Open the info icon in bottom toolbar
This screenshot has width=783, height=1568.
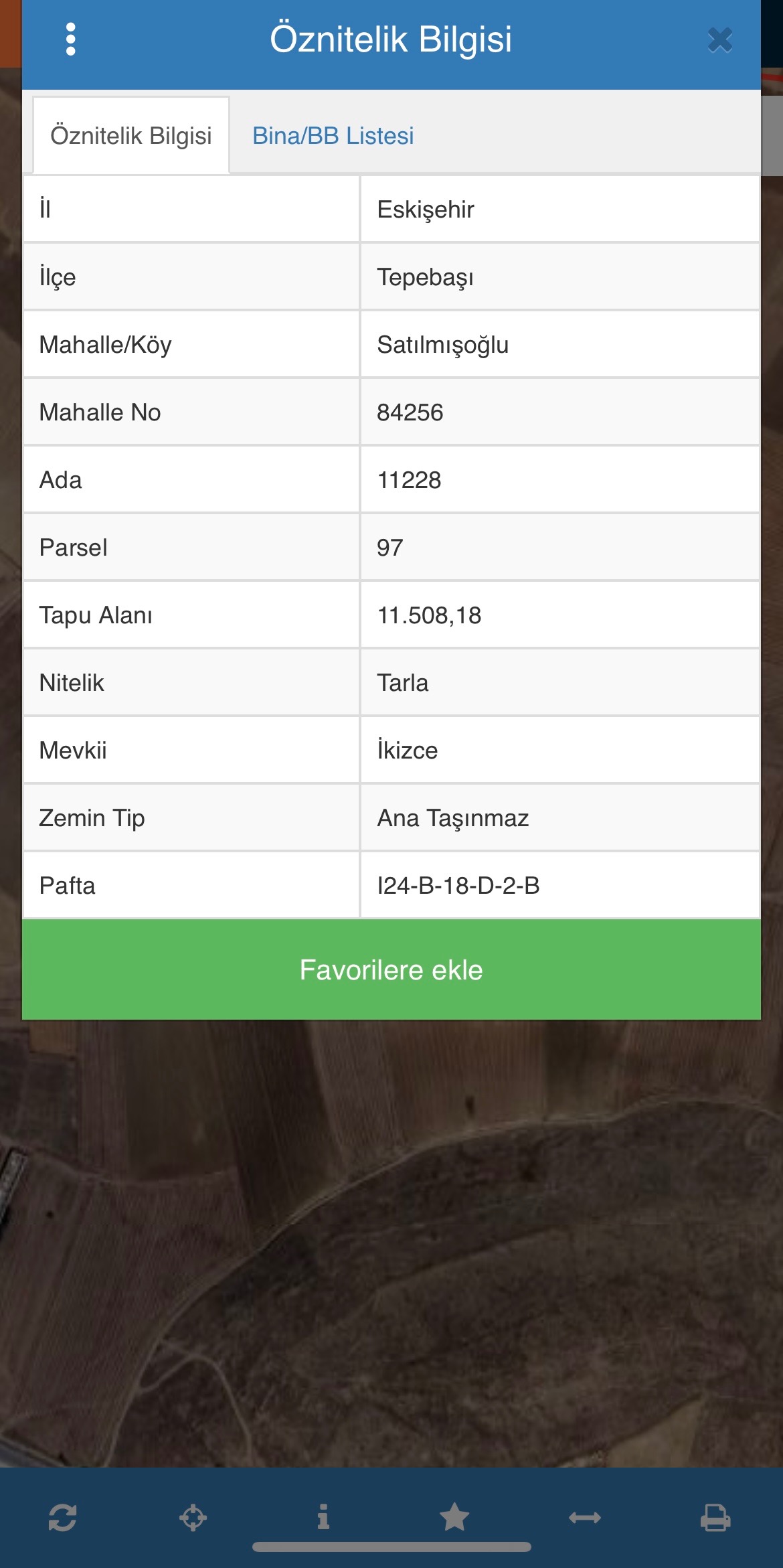(323, 1517)
